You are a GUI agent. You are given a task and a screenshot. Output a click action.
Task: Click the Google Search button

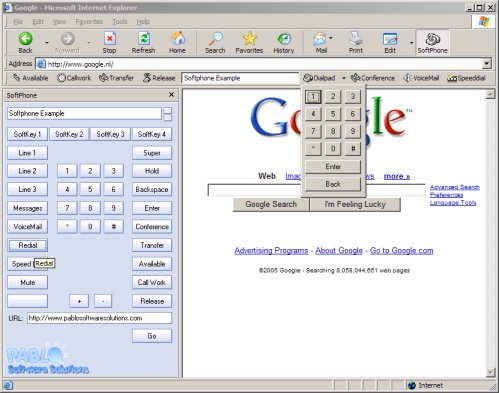(271, 204)
